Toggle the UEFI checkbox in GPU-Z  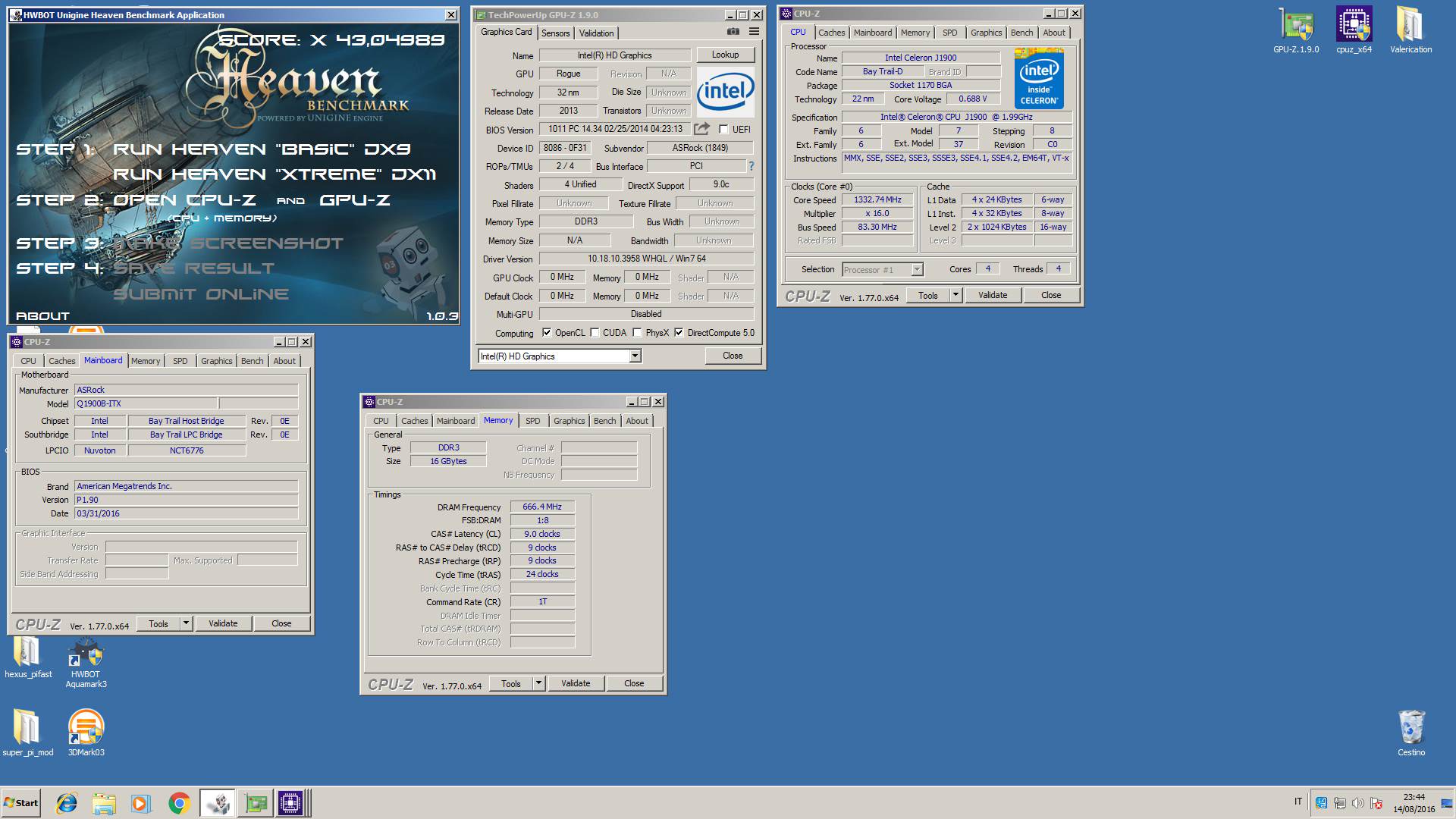click(723, 130)
